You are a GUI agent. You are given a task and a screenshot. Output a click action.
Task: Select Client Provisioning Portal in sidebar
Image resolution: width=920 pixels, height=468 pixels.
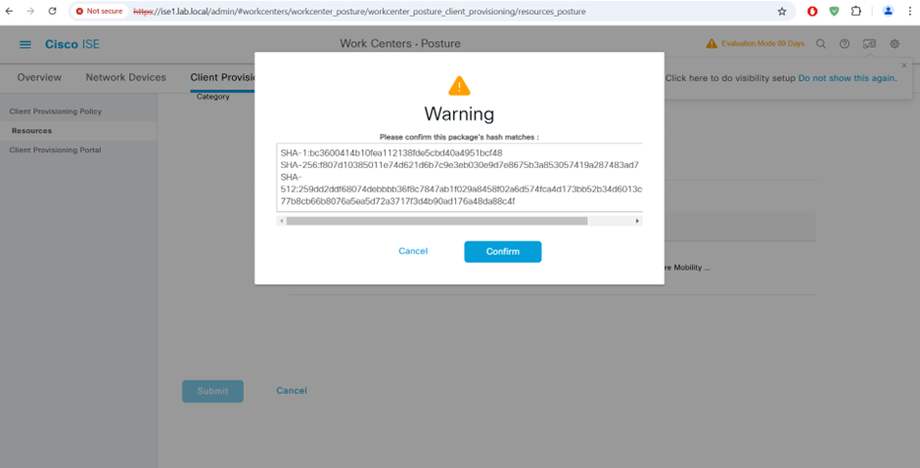(55, 150)
